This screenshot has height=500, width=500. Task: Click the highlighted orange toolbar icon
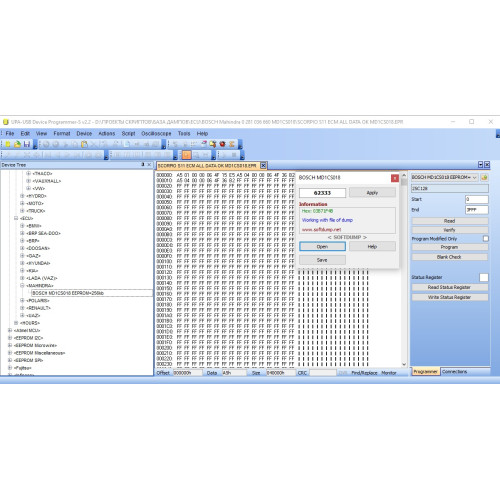coord(186,155)
